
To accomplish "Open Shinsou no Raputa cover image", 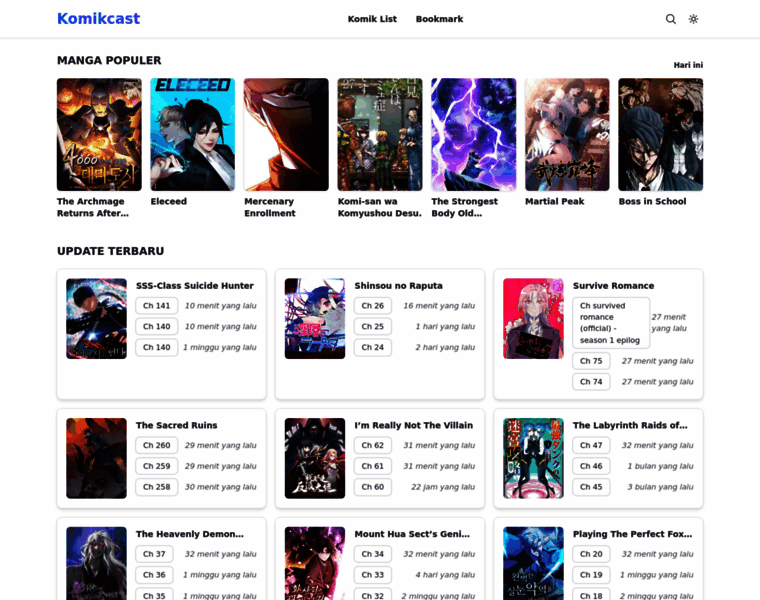I will pos(315,318).
